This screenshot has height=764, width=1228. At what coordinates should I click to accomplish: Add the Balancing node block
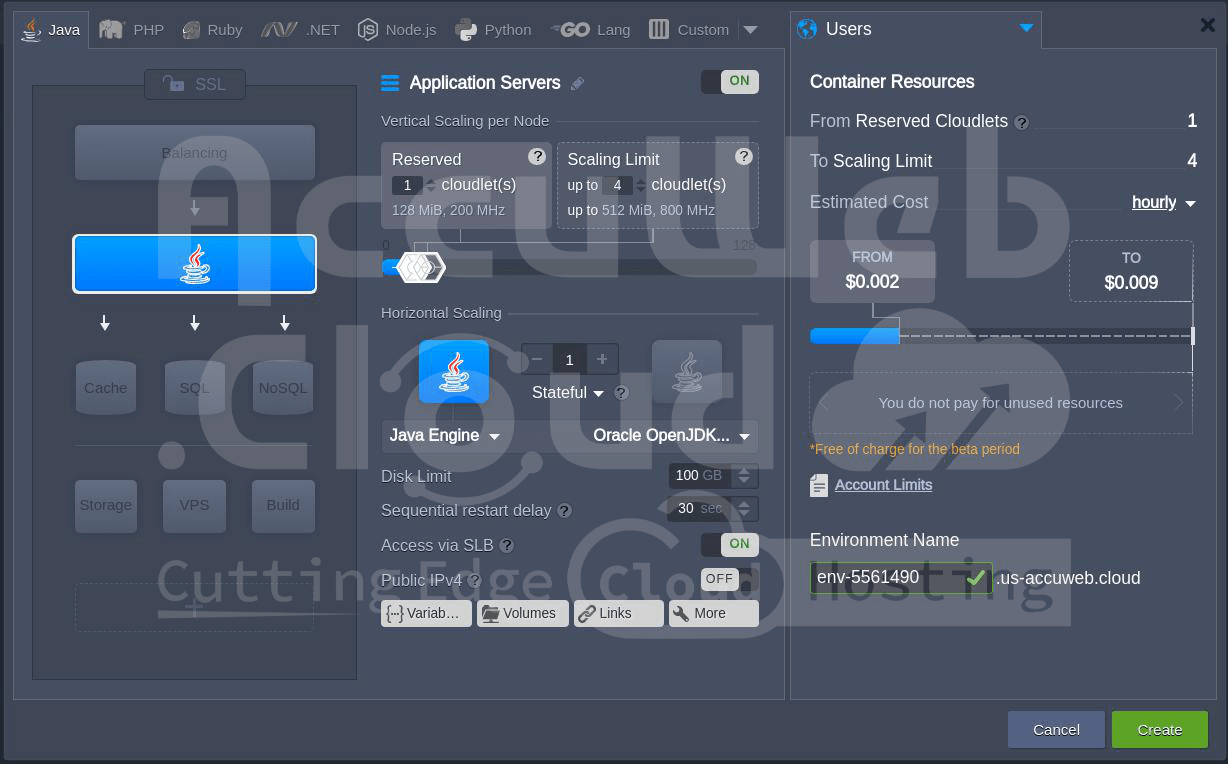195,153
